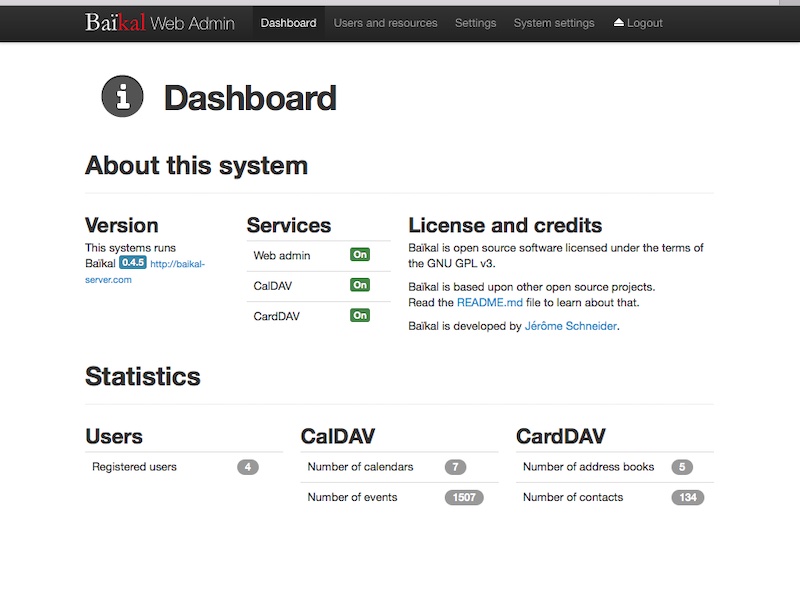The width and height of the screenshot is (800, 600).
Task: Open Users and resources menu item
Action: [385, 23]
